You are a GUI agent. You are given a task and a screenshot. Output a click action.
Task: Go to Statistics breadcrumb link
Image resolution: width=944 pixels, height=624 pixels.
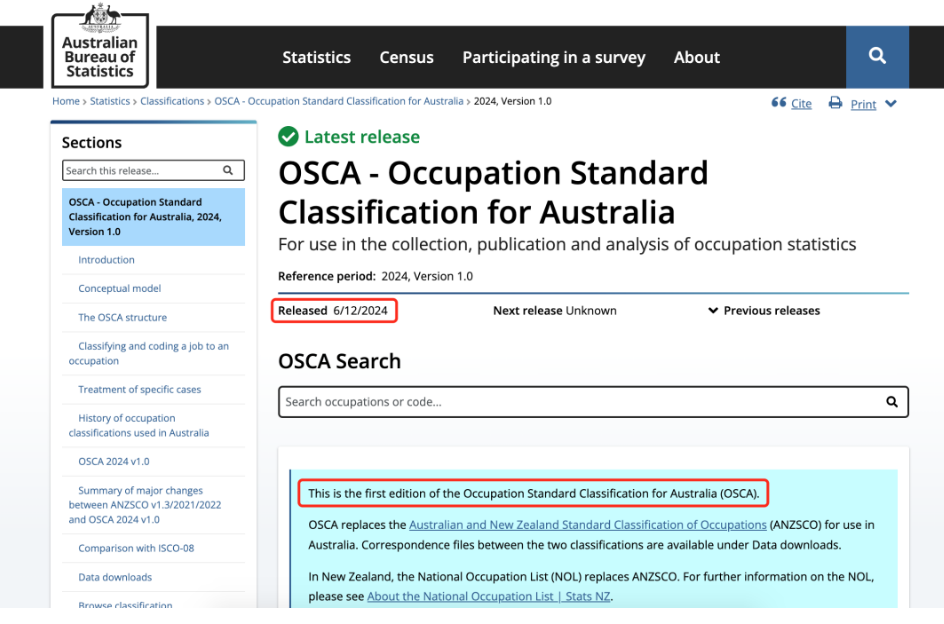pos(110,101)
